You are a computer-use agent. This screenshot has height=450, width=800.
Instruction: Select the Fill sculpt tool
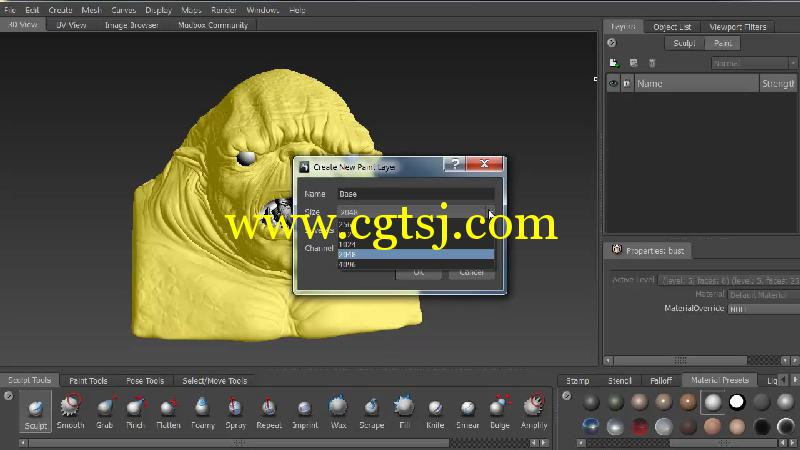click(x=404, y=412)
